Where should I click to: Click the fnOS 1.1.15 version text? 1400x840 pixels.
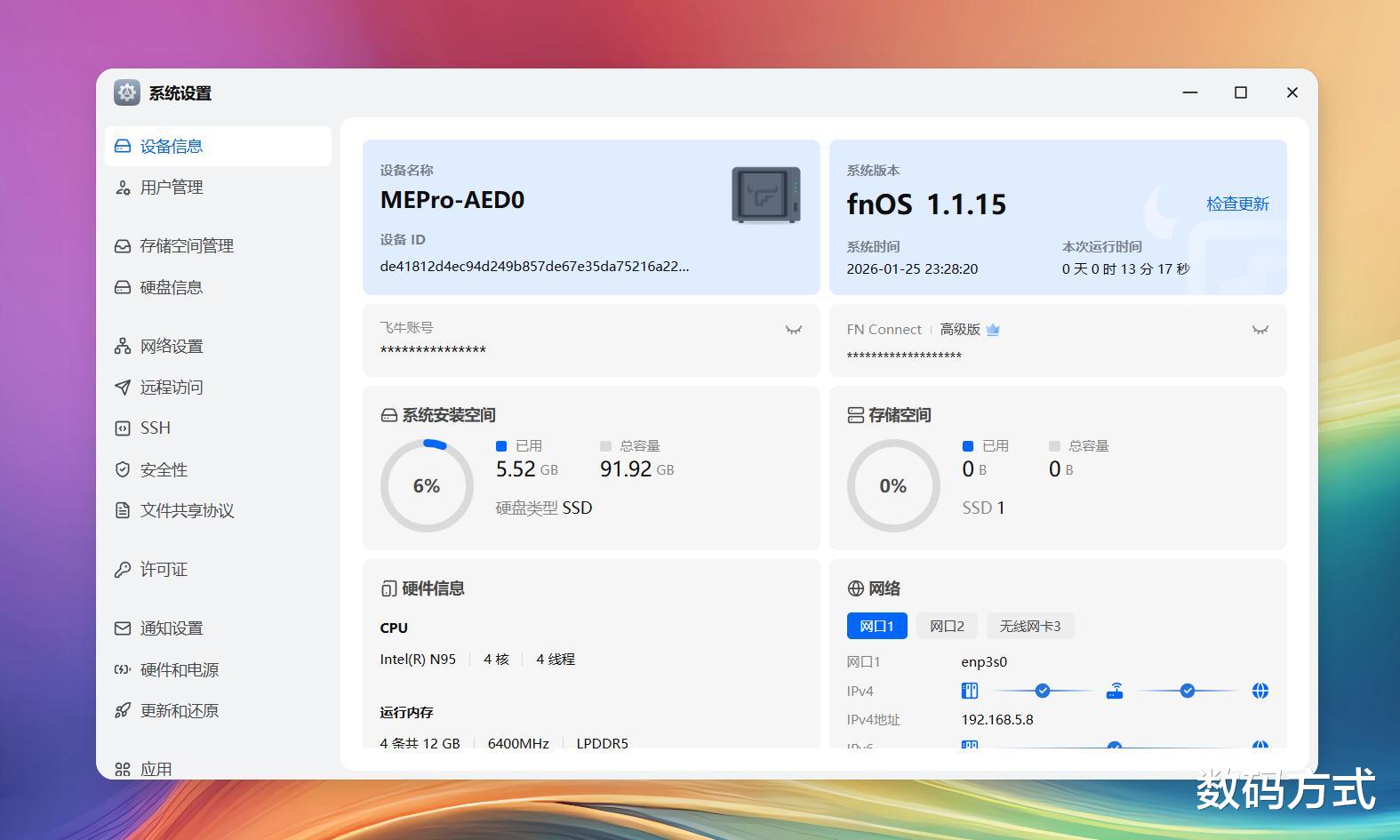(926, 204)
